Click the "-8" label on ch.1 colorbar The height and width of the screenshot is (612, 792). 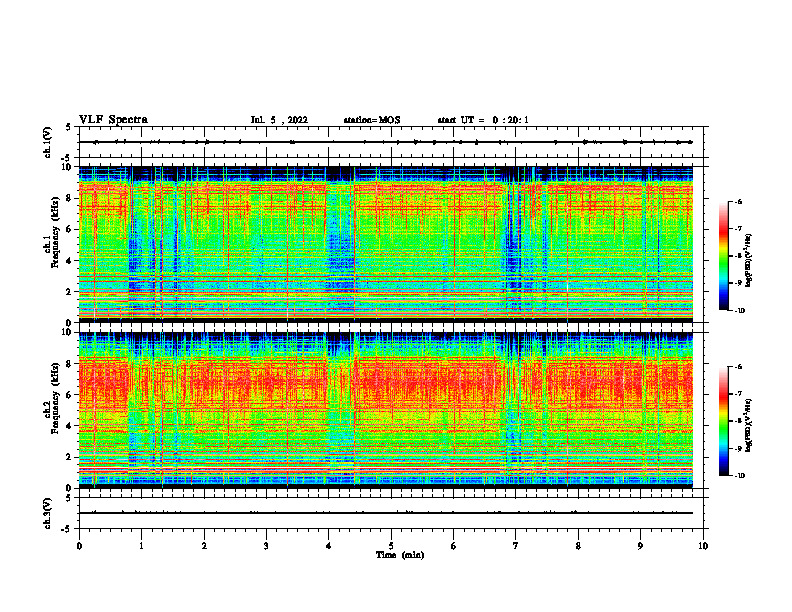pyautogui.click(x=738, y=256)
